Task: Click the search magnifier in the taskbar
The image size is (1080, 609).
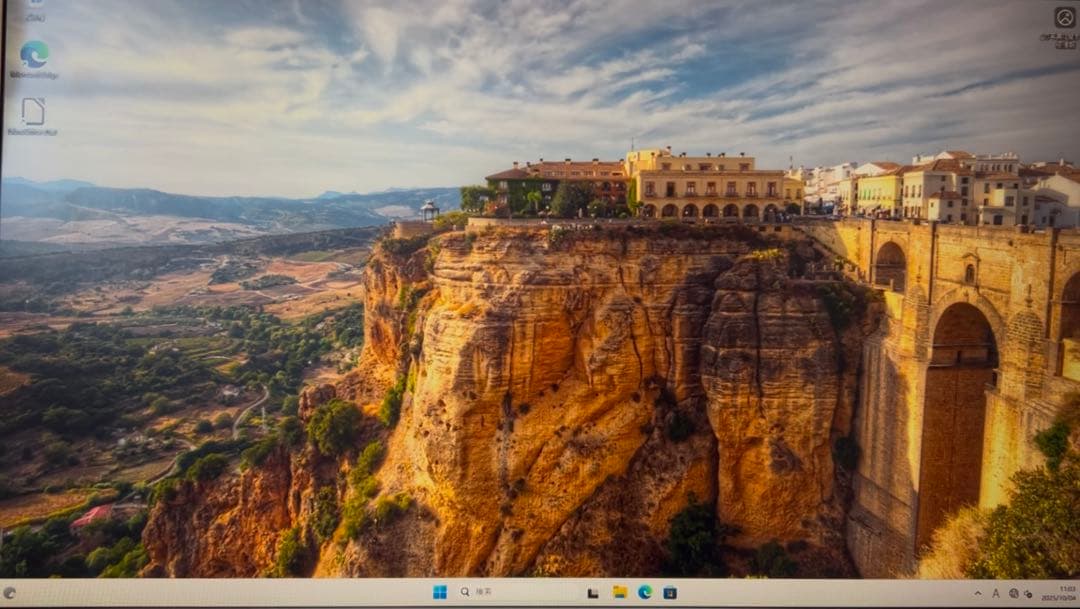Action: tap(465, 591)
